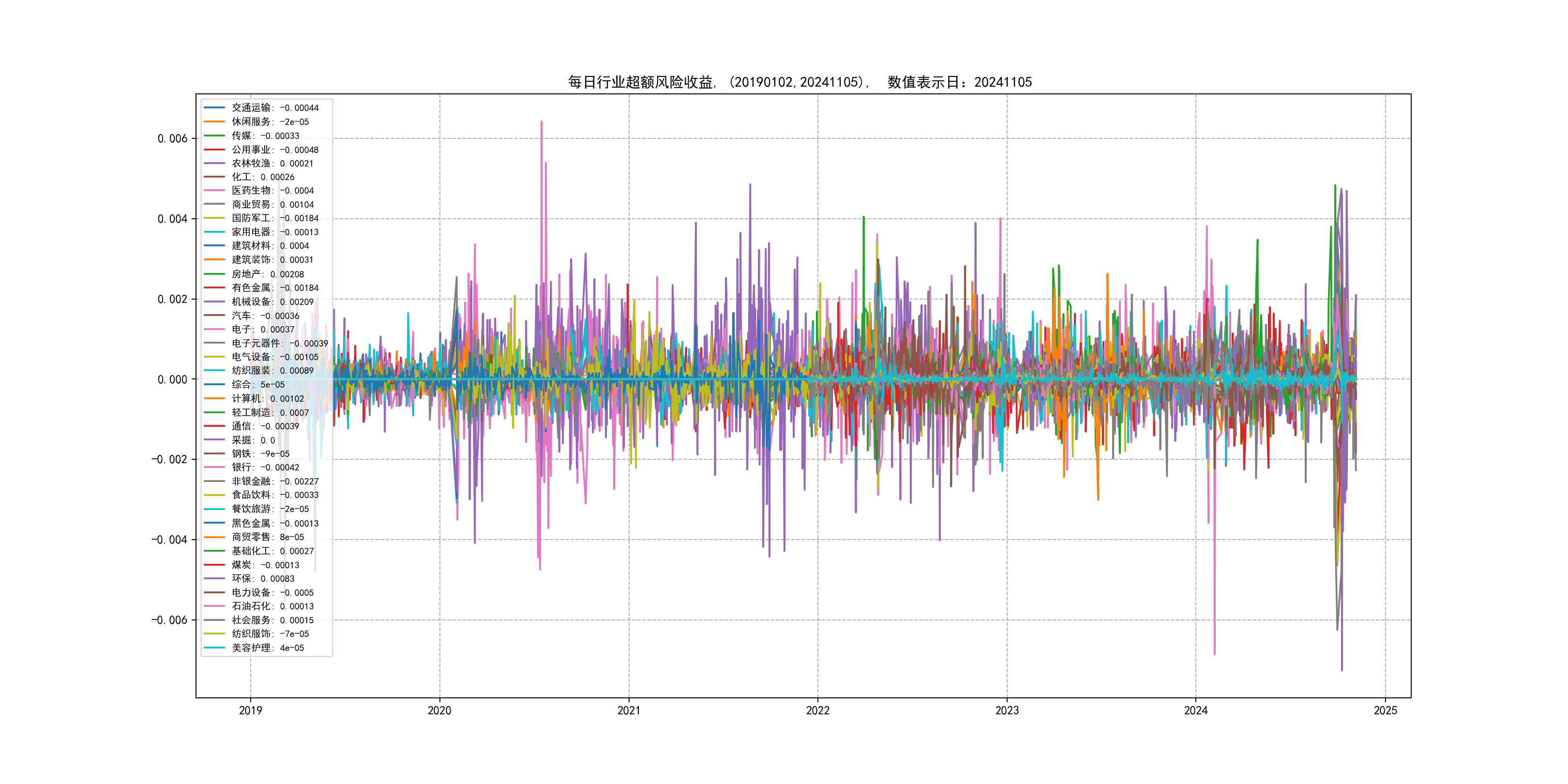The height and width of the screenshot is (784, 1568).
Task: Click the 2022 x-axis tick label
Action: [x=817, y=710]
